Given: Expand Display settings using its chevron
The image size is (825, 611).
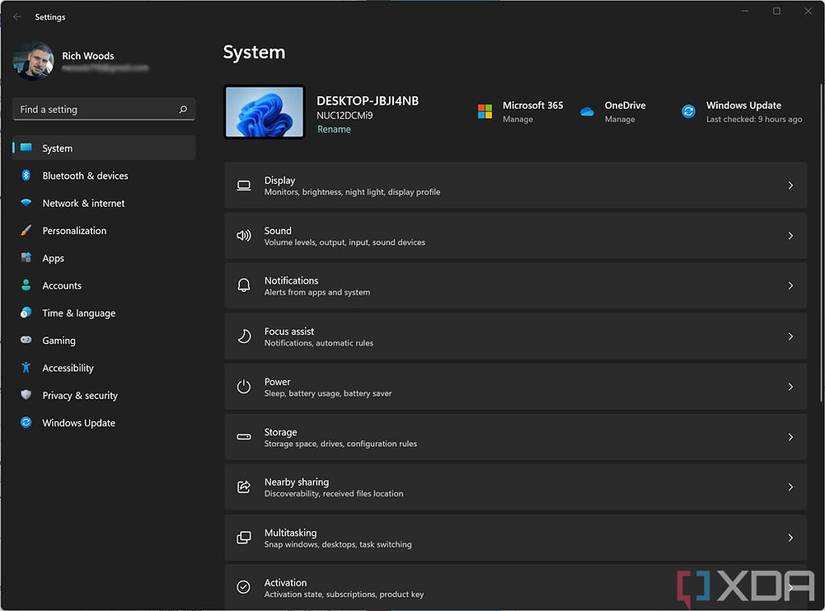Looking at the screenshot, I should (790, 186).
